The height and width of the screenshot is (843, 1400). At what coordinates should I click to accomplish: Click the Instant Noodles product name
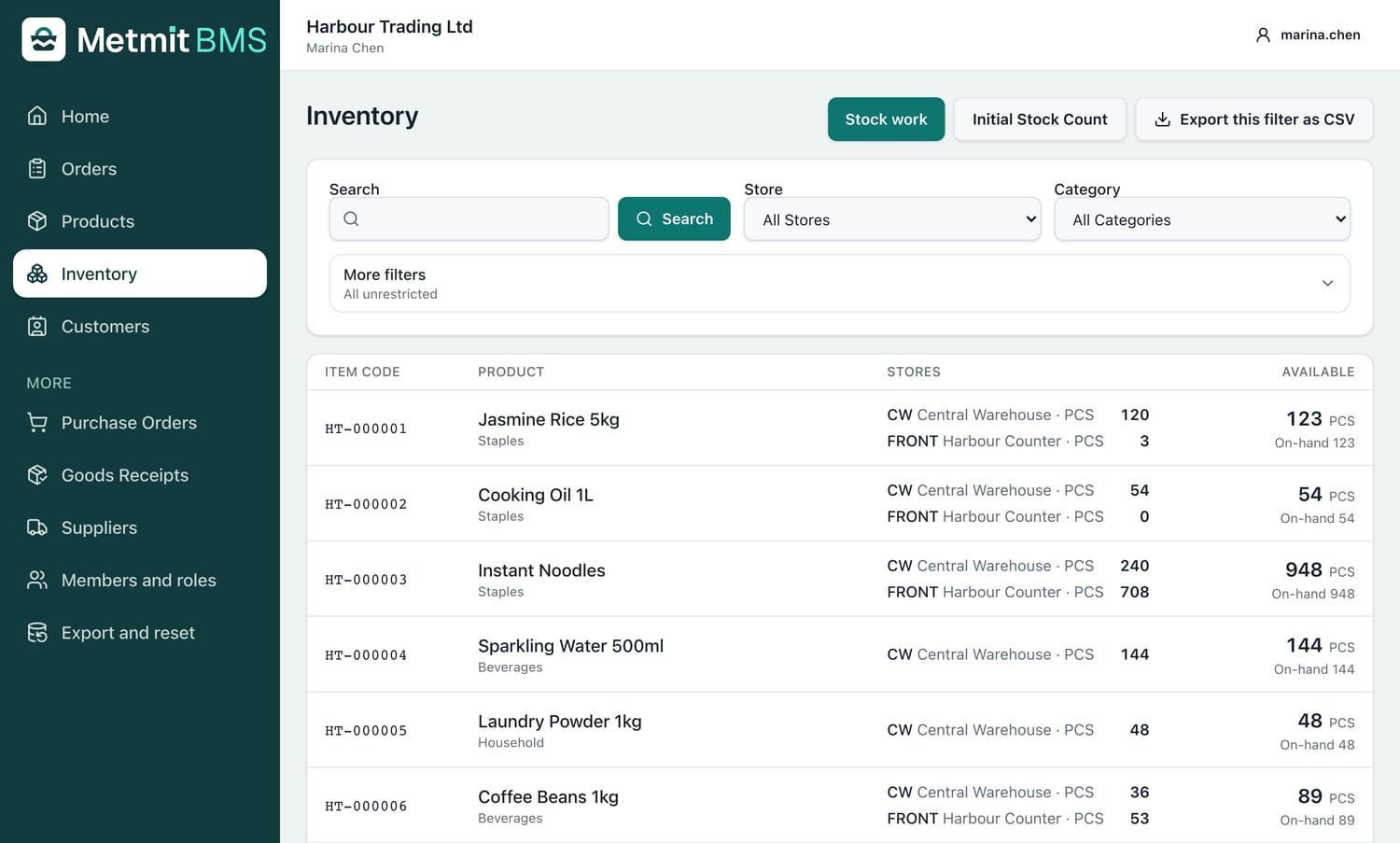pyautogui.click(x=541, y=570)
